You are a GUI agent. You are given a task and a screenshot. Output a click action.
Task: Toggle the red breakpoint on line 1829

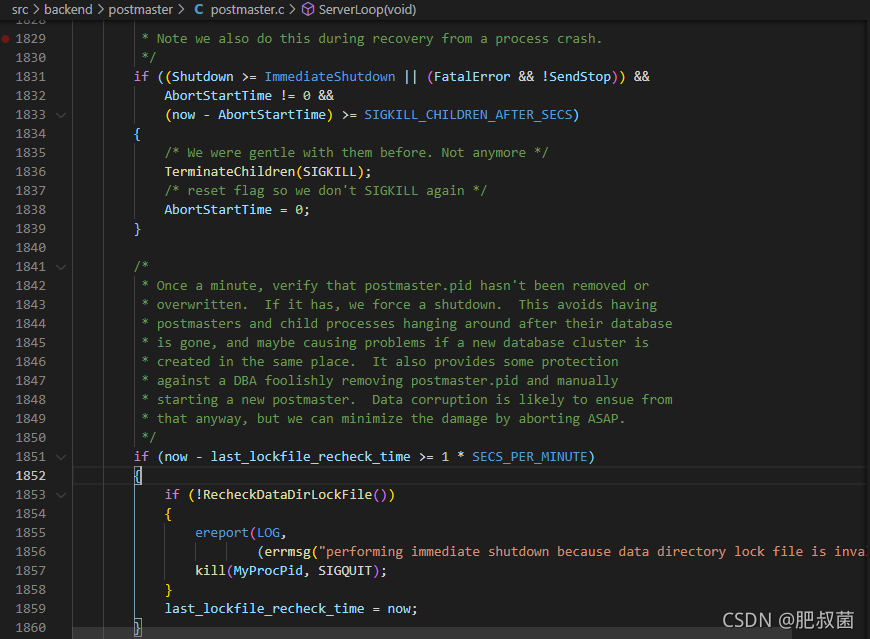point(8,37)
